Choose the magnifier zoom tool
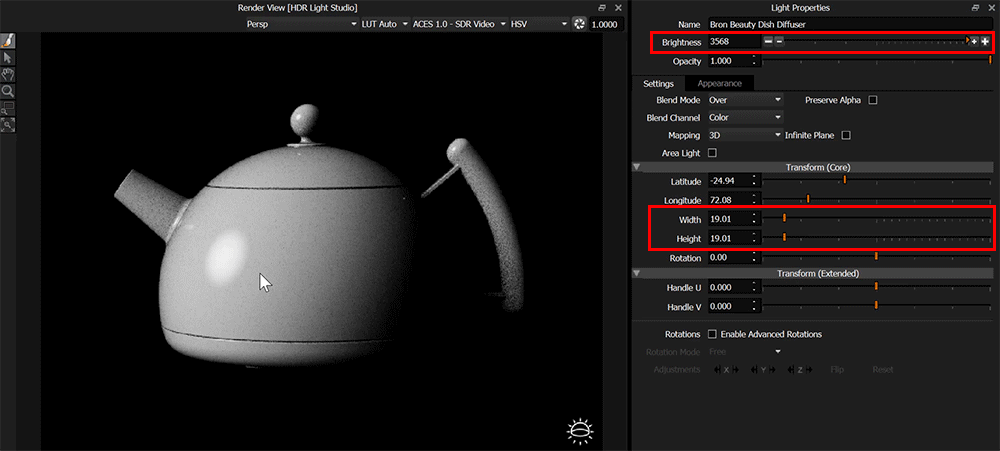This screenshot has height=451, width=1000. pos(8,91)
